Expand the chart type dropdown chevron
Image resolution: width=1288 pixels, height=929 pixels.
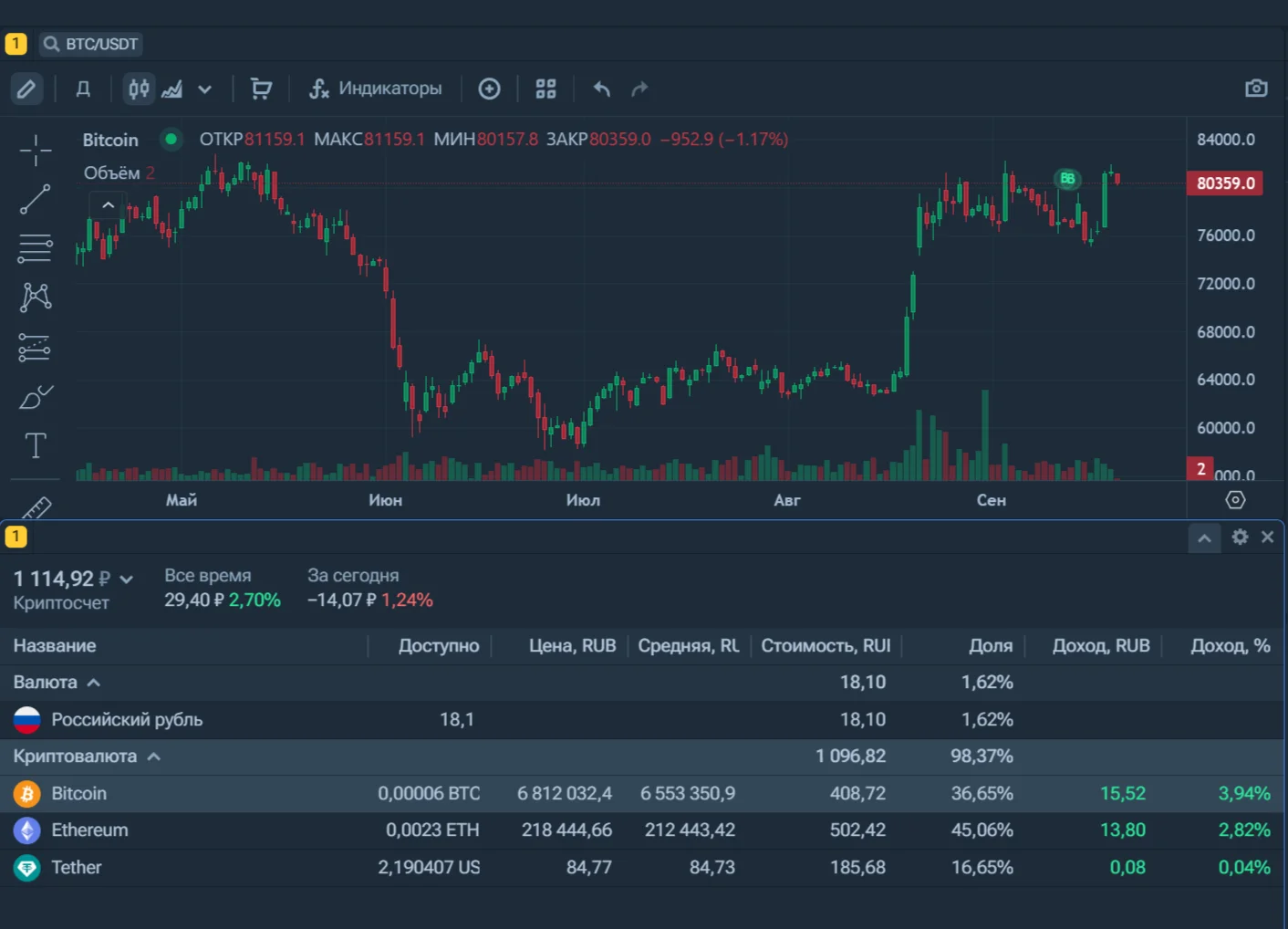[x=205, y=89]
